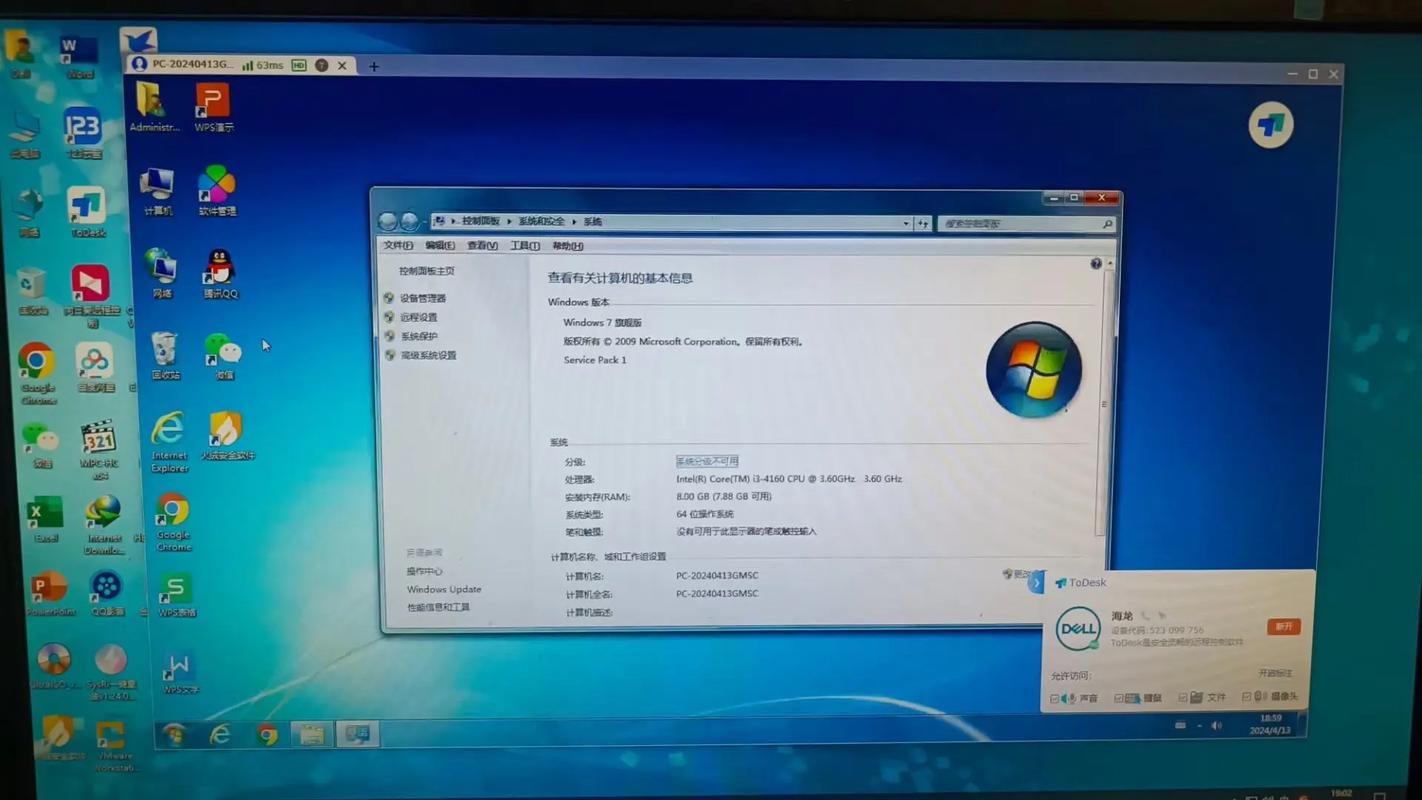
Task: Open Internet Explorer icon on remote desktop
Action: tap(169, 441)
